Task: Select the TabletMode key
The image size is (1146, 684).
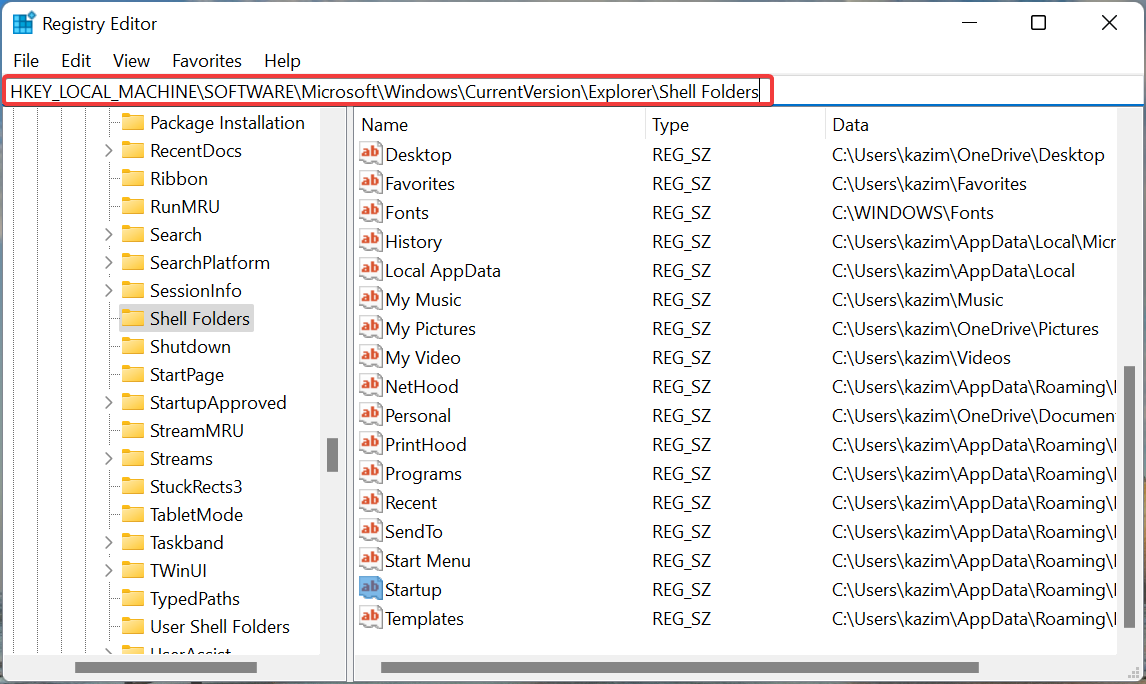Action: coord(196,514)
